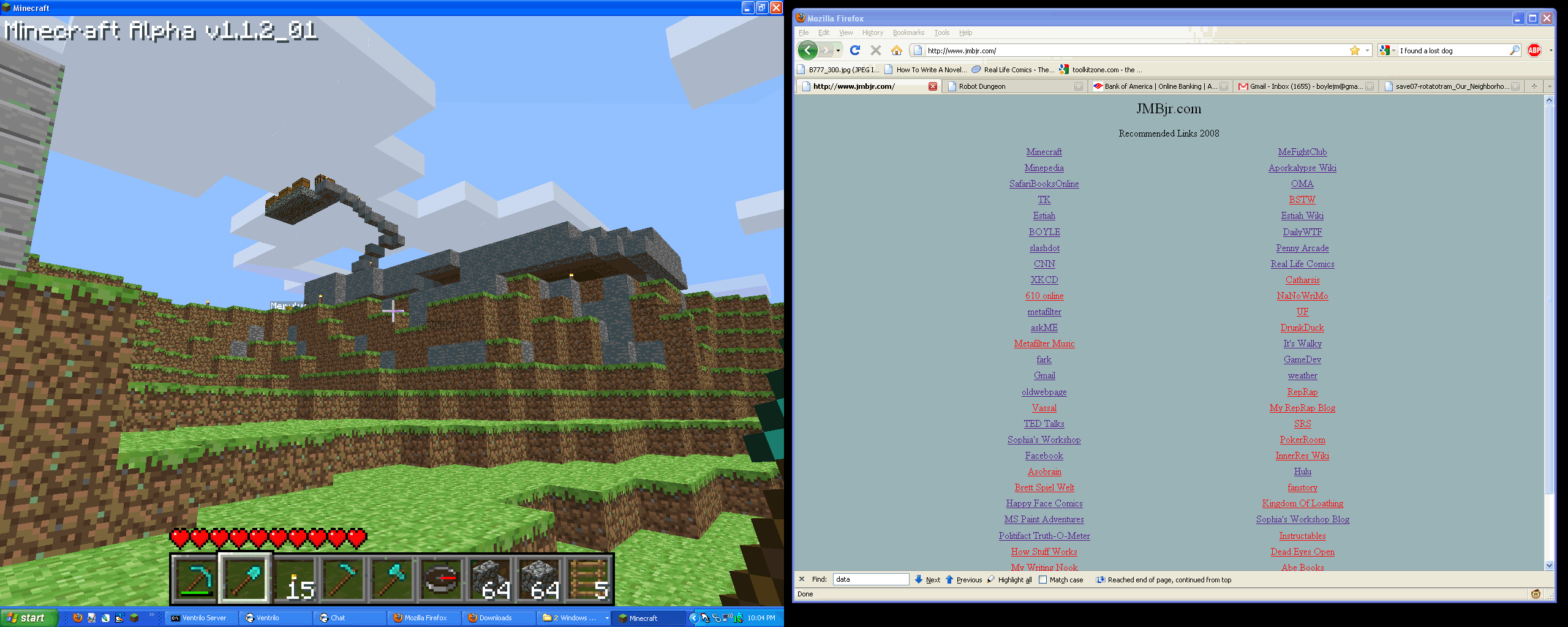Open the Minecraft link on JMBjr.com
Viewport: 1568px width, 627px height.
tap(1044, 152)
